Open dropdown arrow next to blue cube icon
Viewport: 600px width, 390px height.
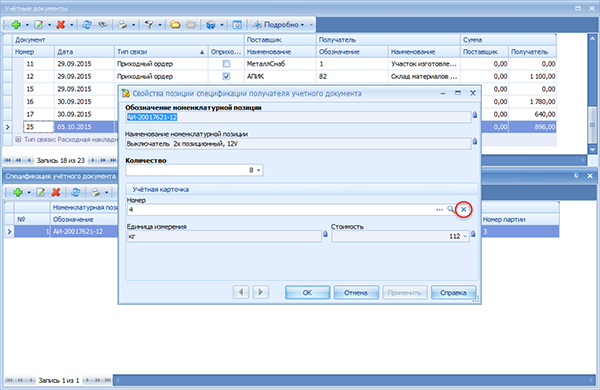[222, 25]
